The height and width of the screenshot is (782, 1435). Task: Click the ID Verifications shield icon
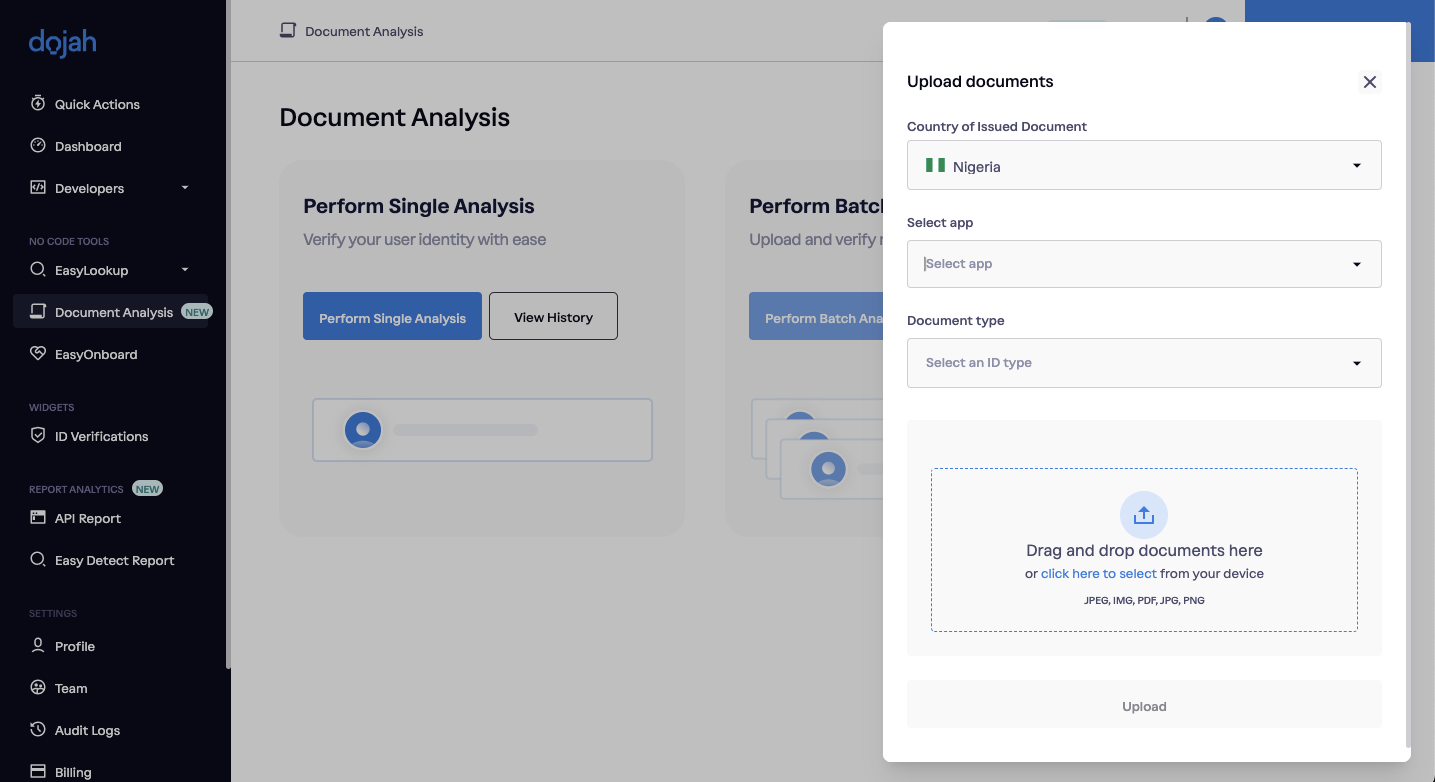(38, 435)
